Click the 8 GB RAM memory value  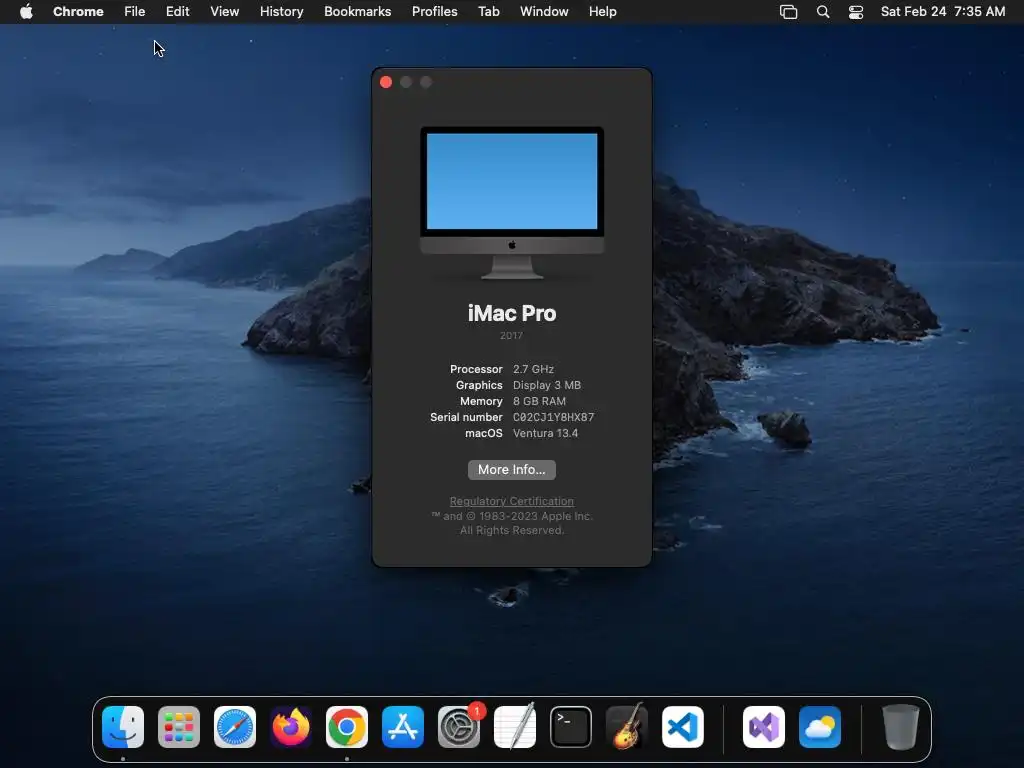539,401
